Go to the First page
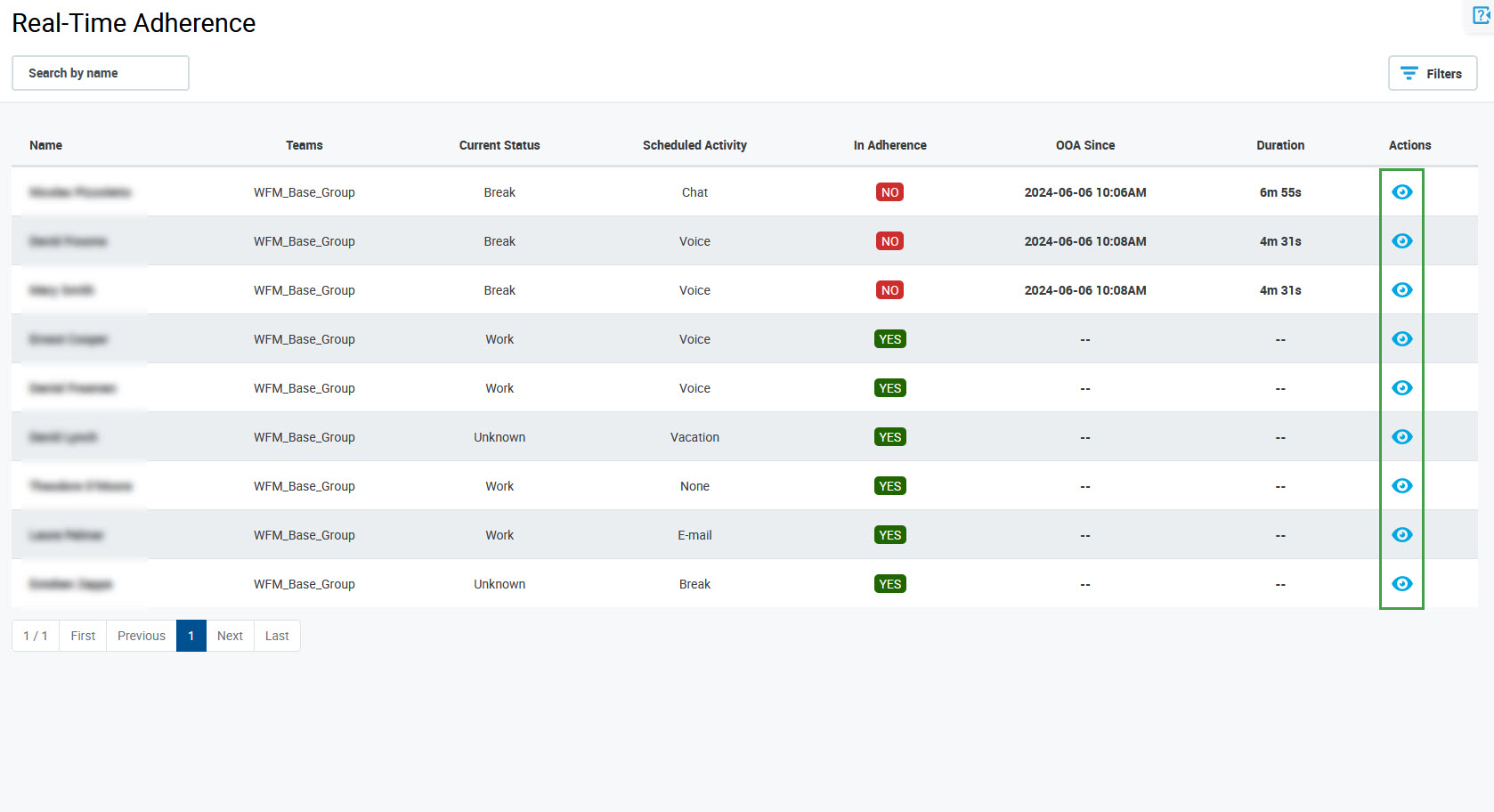Screen dimensions: 1494x812 [83, 636]
